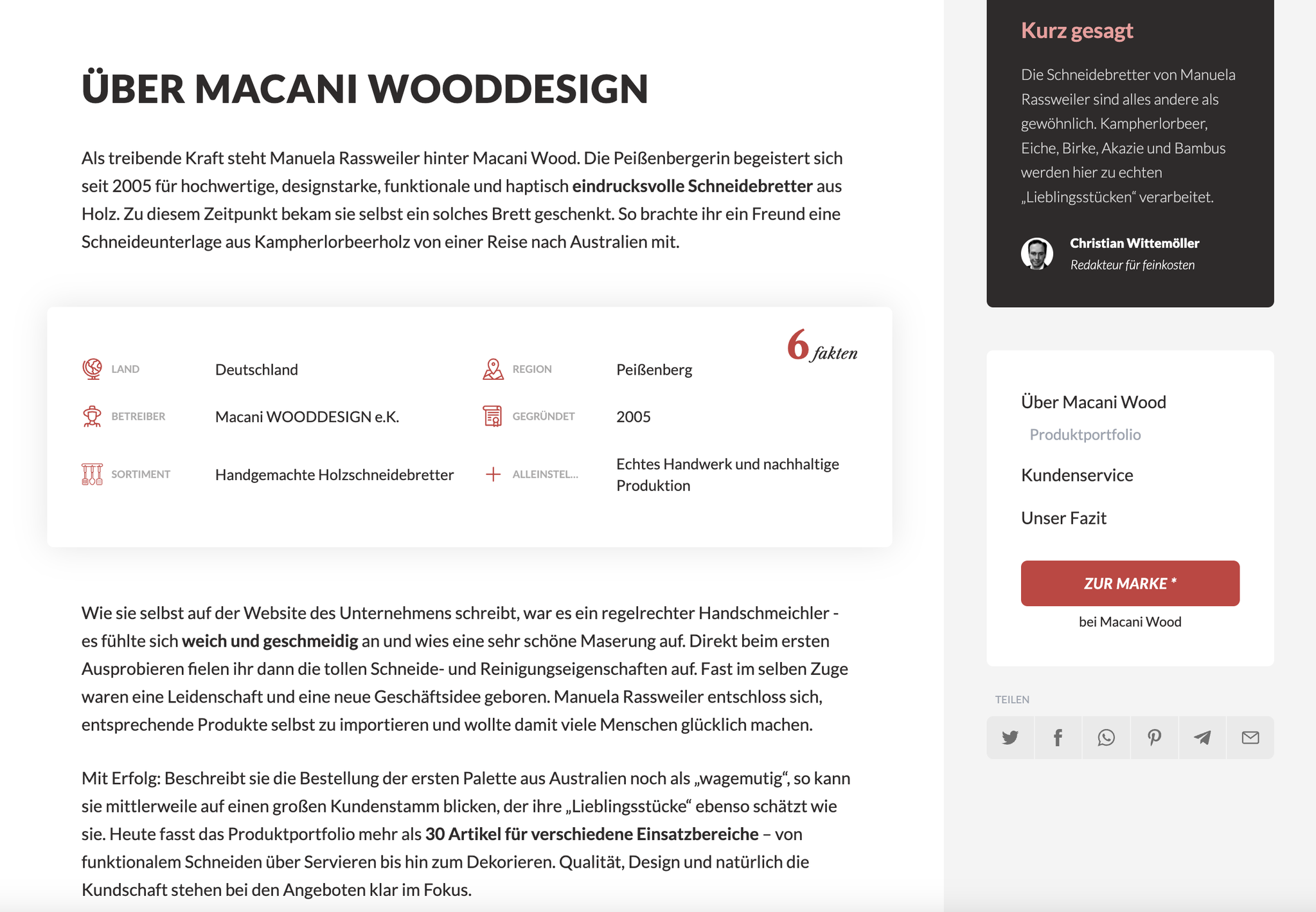Pin this page with Pinterest icon
The height and width of the screenshot is (912, 1316).
click(x=1154, y=737)
